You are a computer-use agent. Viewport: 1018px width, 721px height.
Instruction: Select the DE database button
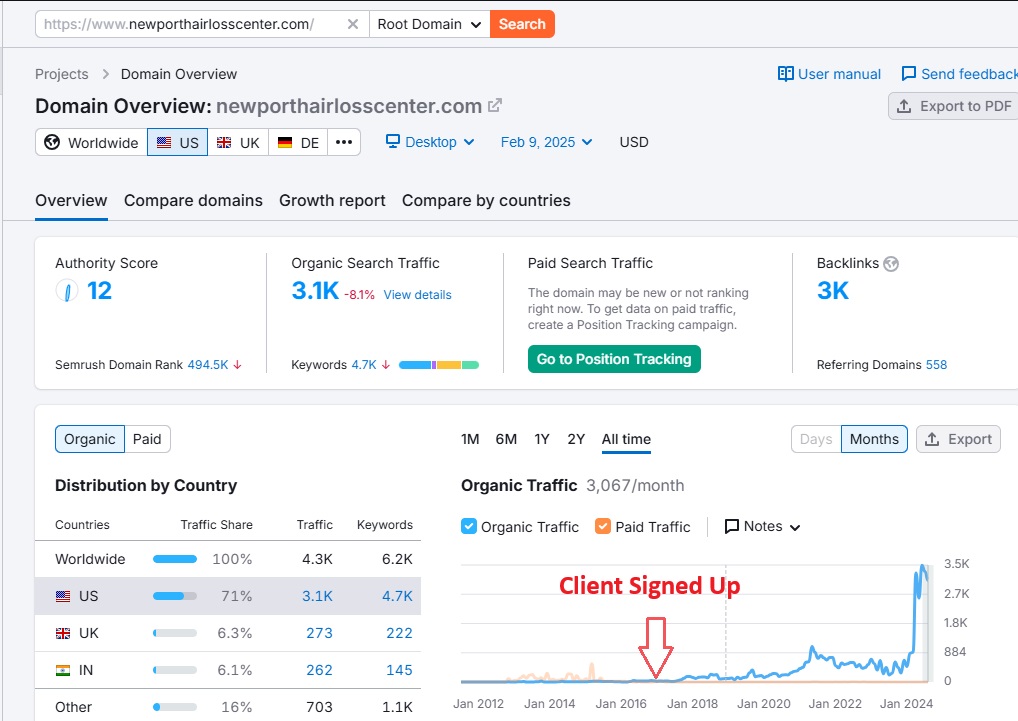298,142
